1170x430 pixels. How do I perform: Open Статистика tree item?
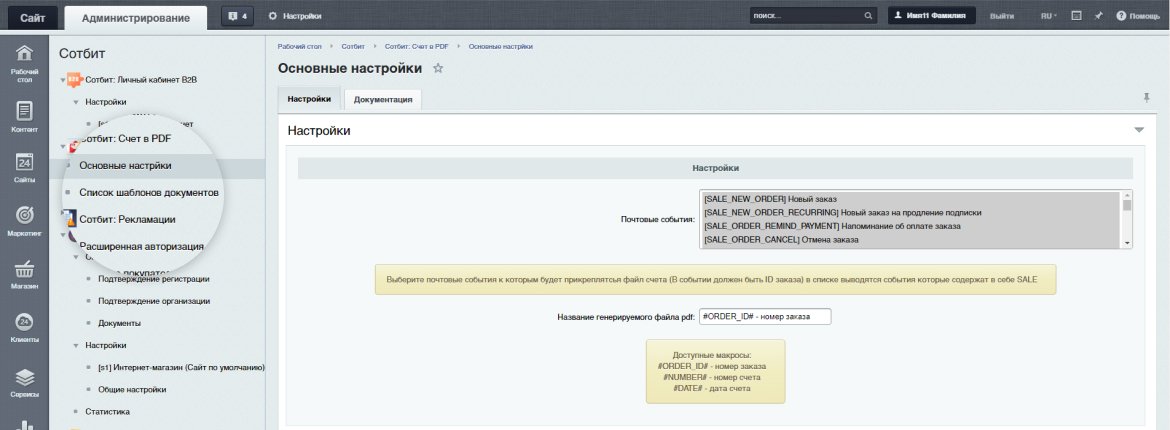(x=107, y=411)
